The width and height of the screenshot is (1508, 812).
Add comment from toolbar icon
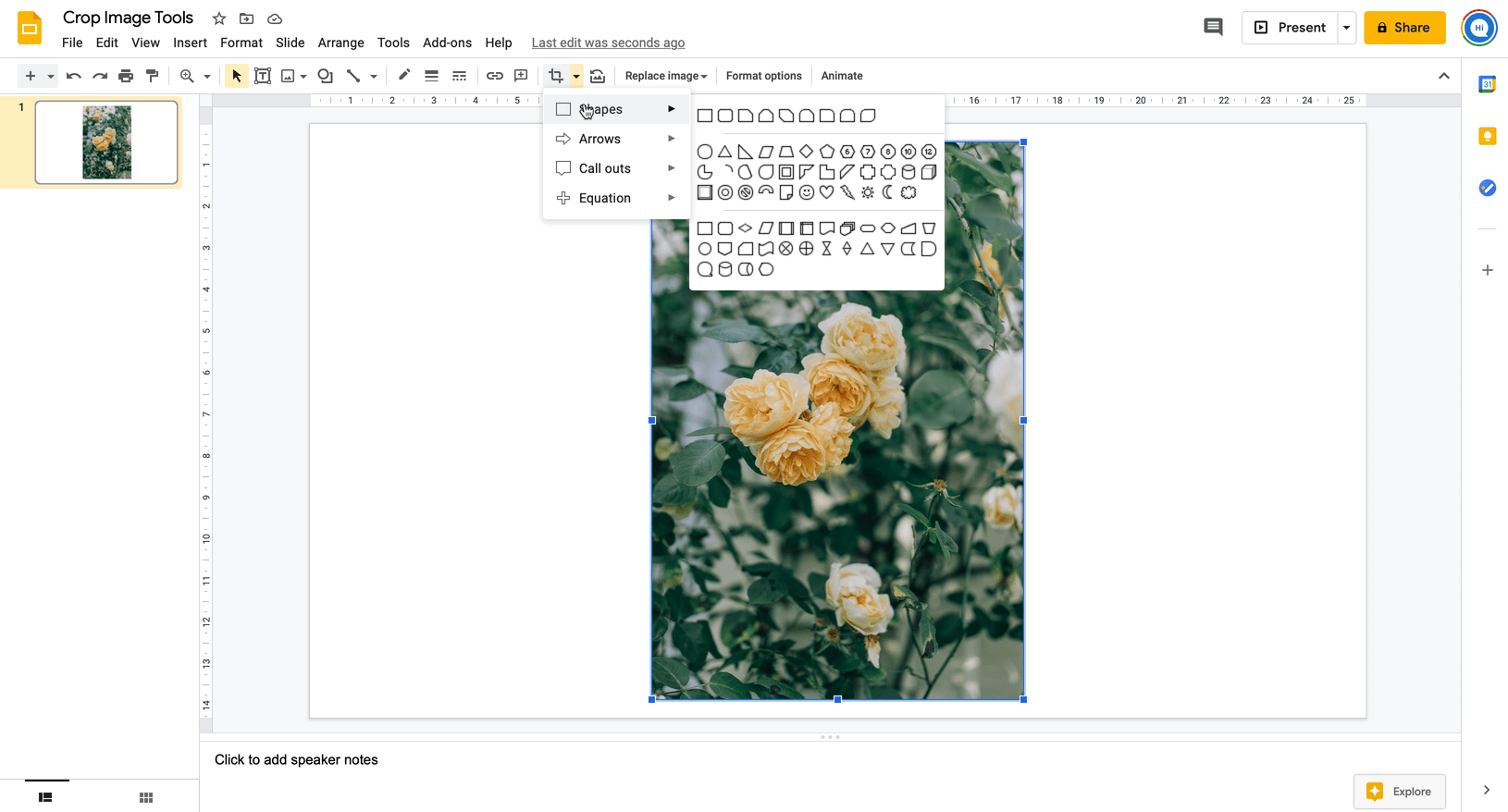point(521,76)
